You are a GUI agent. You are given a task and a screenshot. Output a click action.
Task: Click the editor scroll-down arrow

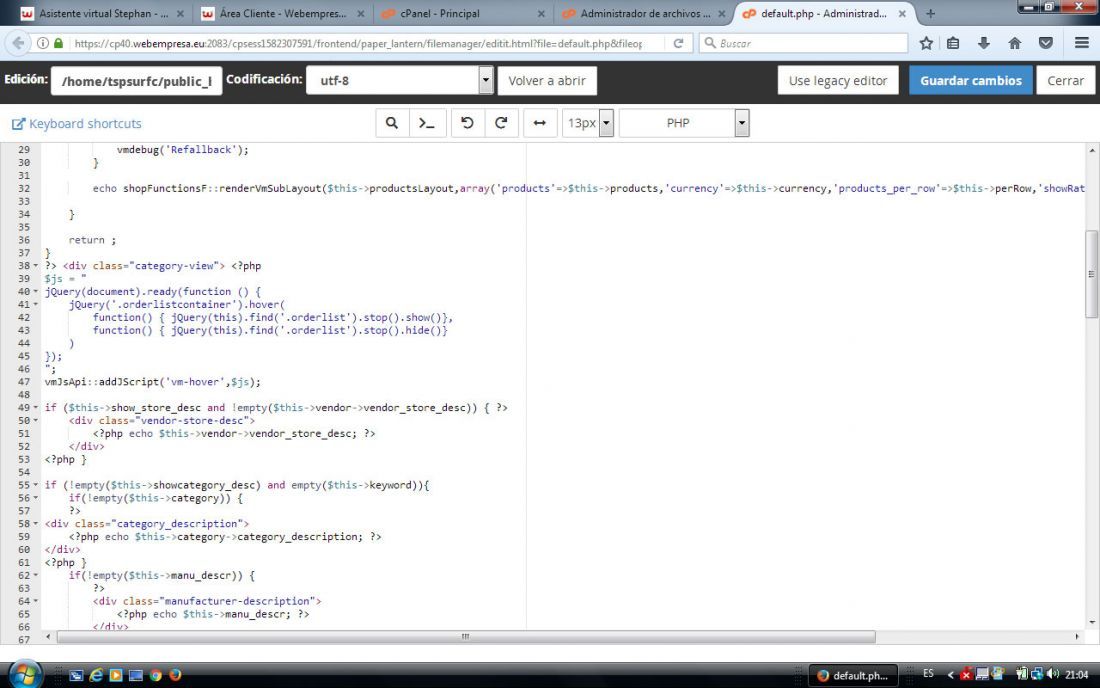1092,622
